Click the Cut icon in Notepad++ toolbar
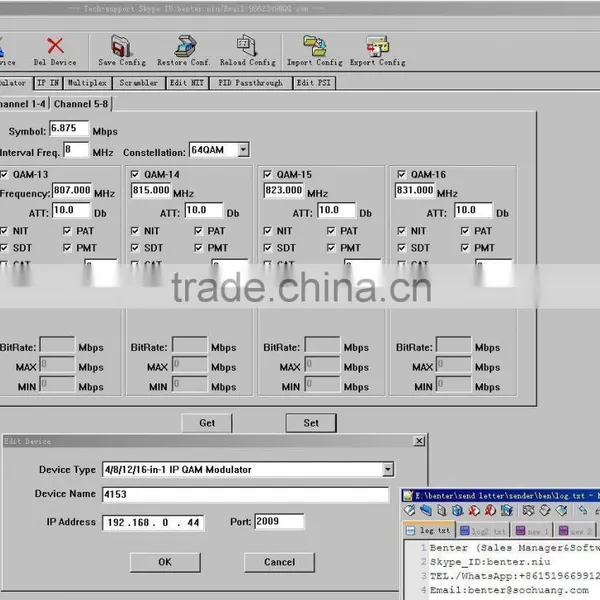Screen dimensions: 600x600 [x=528, y=510]
